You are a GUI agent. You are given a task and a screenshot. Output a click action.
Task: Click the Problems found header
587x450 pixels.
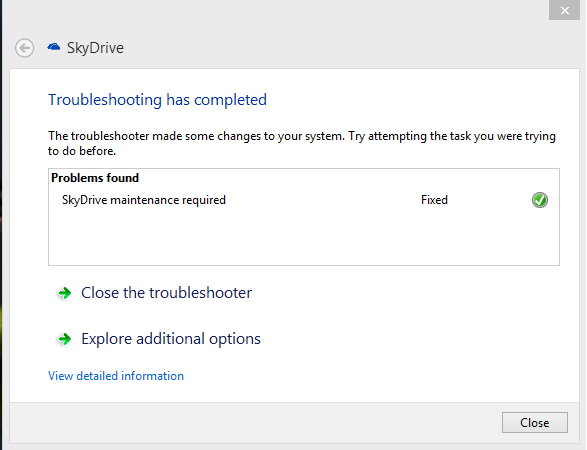[95, 178]
